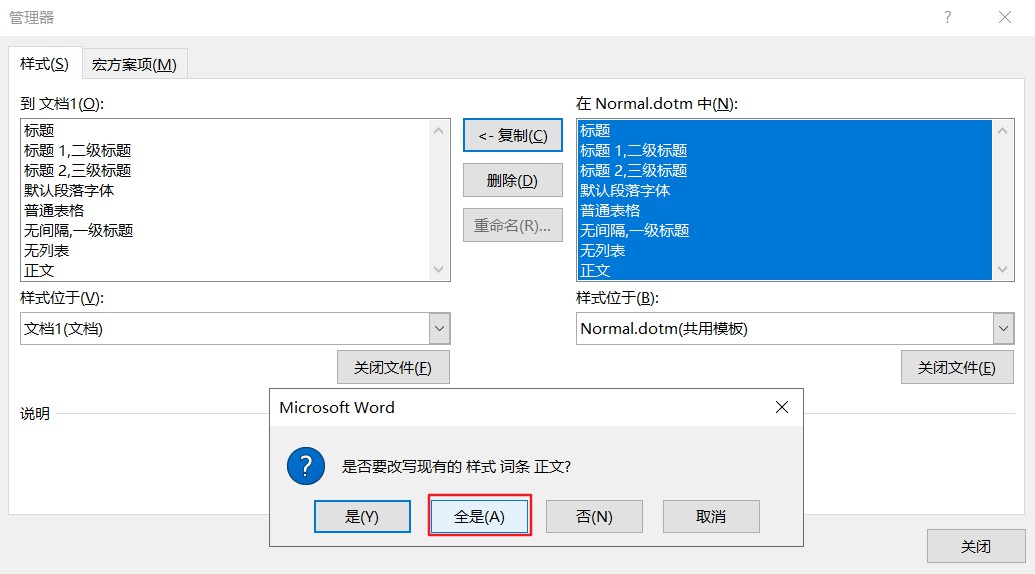Choose 全是(A) to overwrite all styles
The height and width of the screenshot is (574, 1035).
pyautogui.click(x=479, y=516)
